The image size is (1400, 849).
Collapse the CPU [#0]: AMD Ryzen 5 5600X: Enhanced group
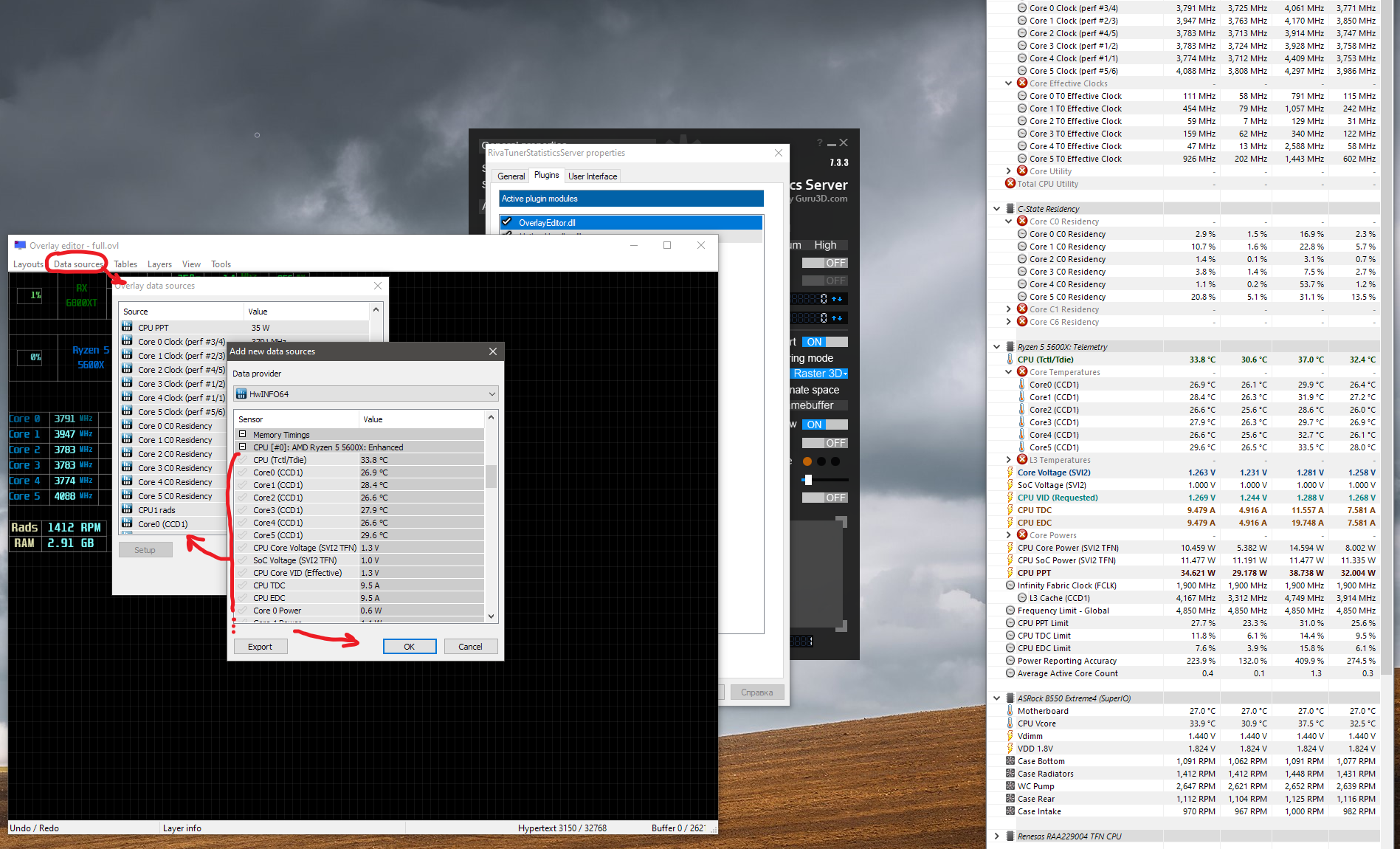tap(242, 447)
